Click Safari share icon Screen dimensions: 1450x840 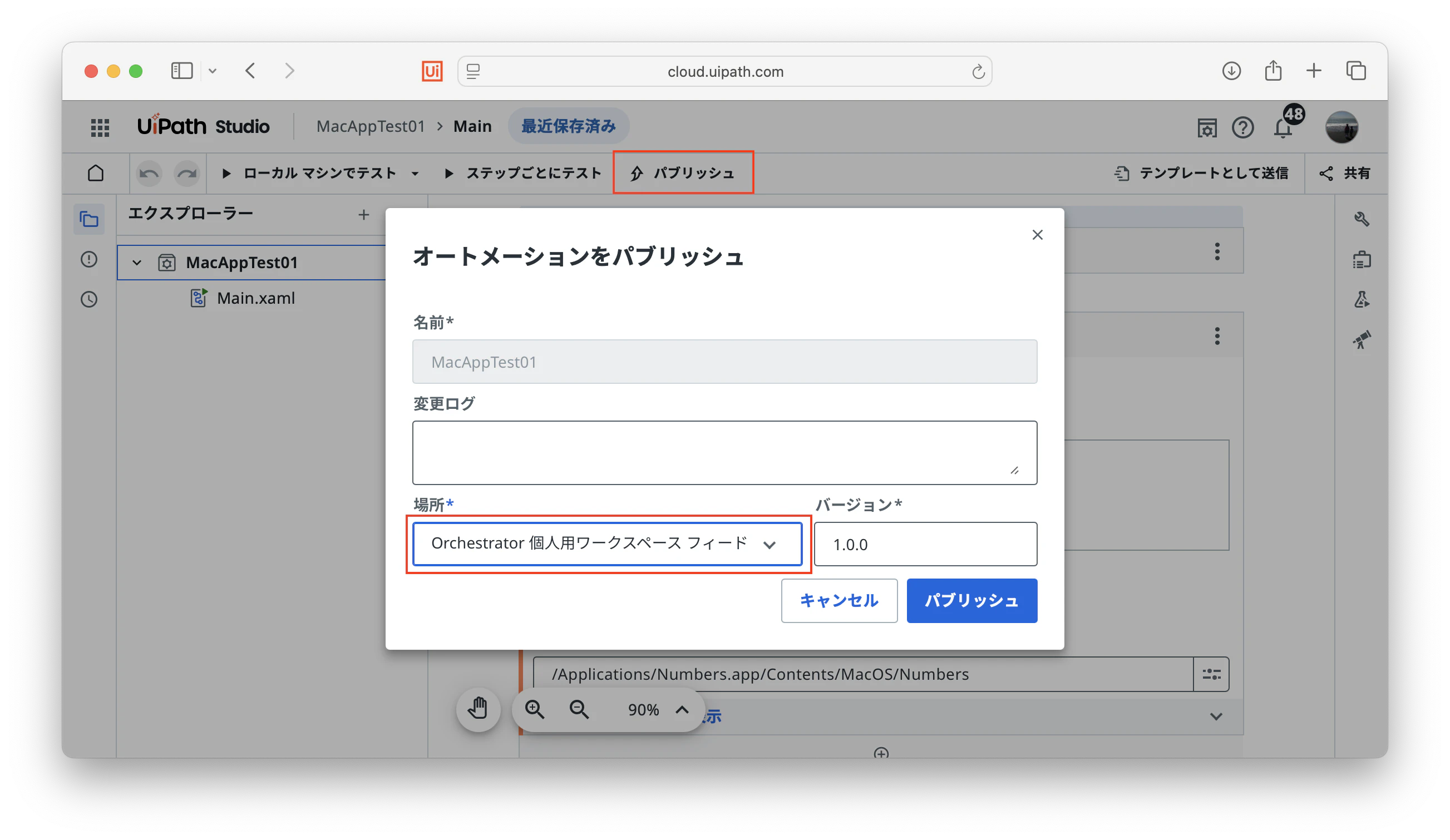tap(1273, 71)
